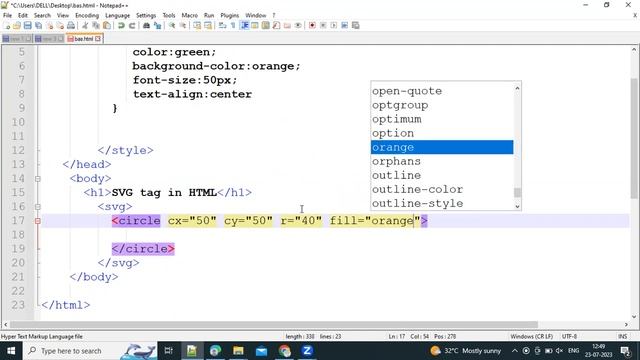Collapse the svg fold marker on line 16
This screenshot has width=640, height=360.
click(x=38, y=207)
